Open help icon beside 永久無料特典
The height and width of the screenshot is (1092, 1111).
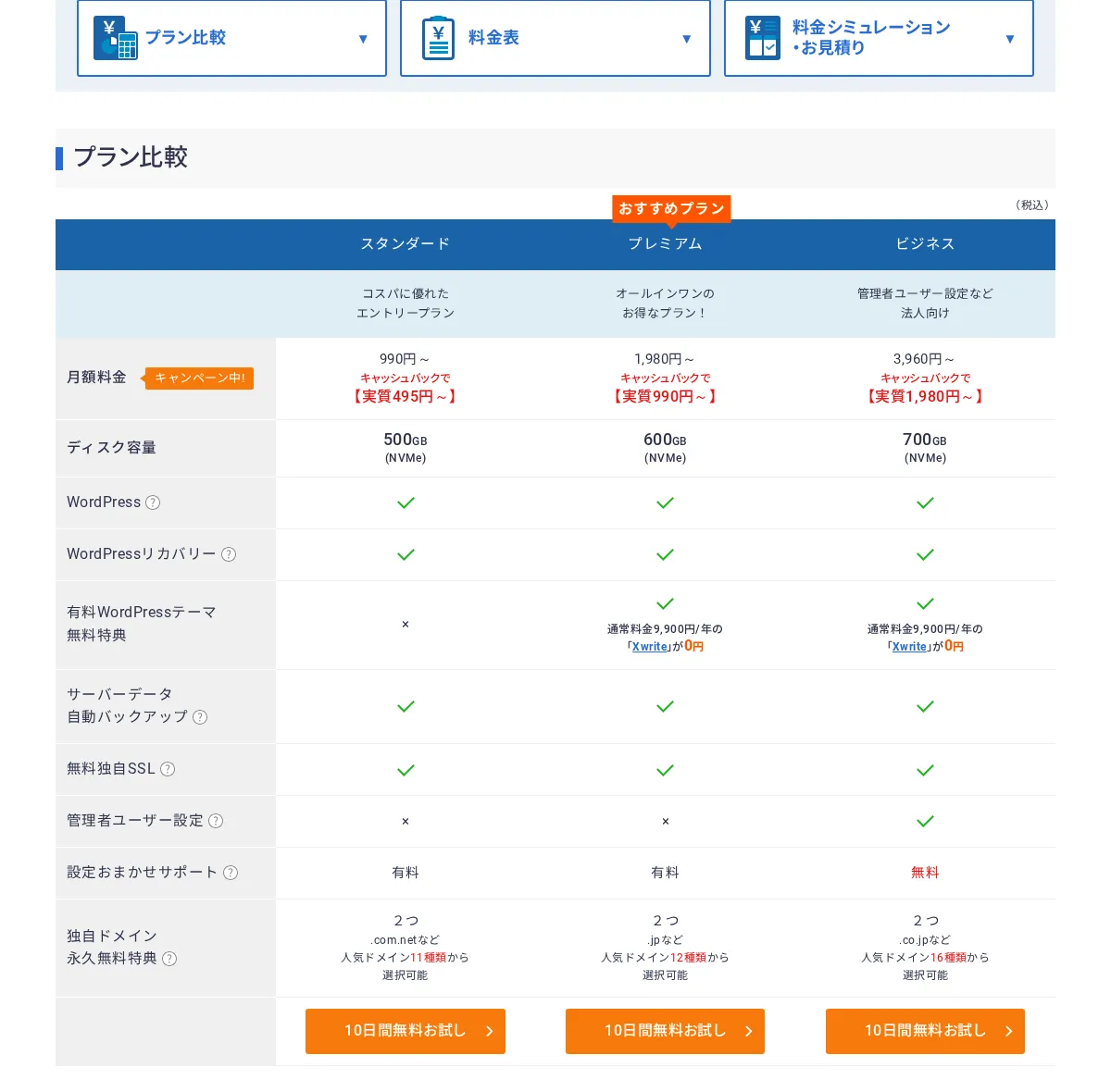coord(169,959)
